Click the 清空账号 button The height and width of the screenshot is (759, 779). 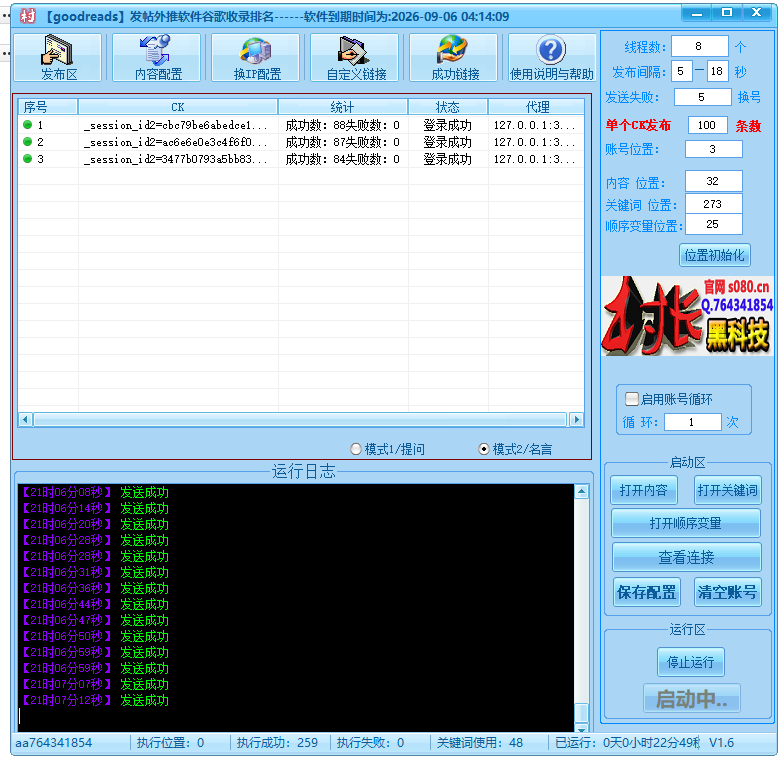point(727,592)
